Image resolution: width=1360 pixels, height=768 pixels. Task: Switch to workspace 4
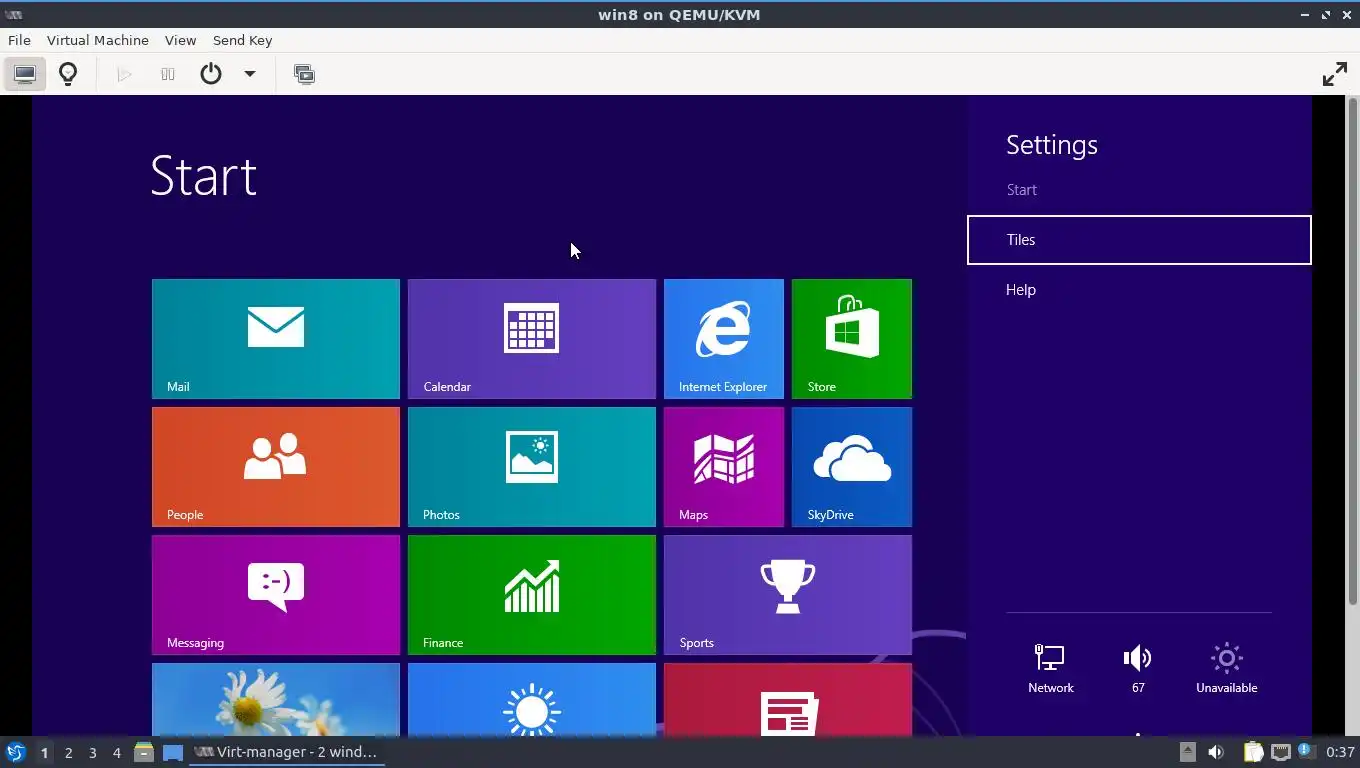click(x=116, y=752)
